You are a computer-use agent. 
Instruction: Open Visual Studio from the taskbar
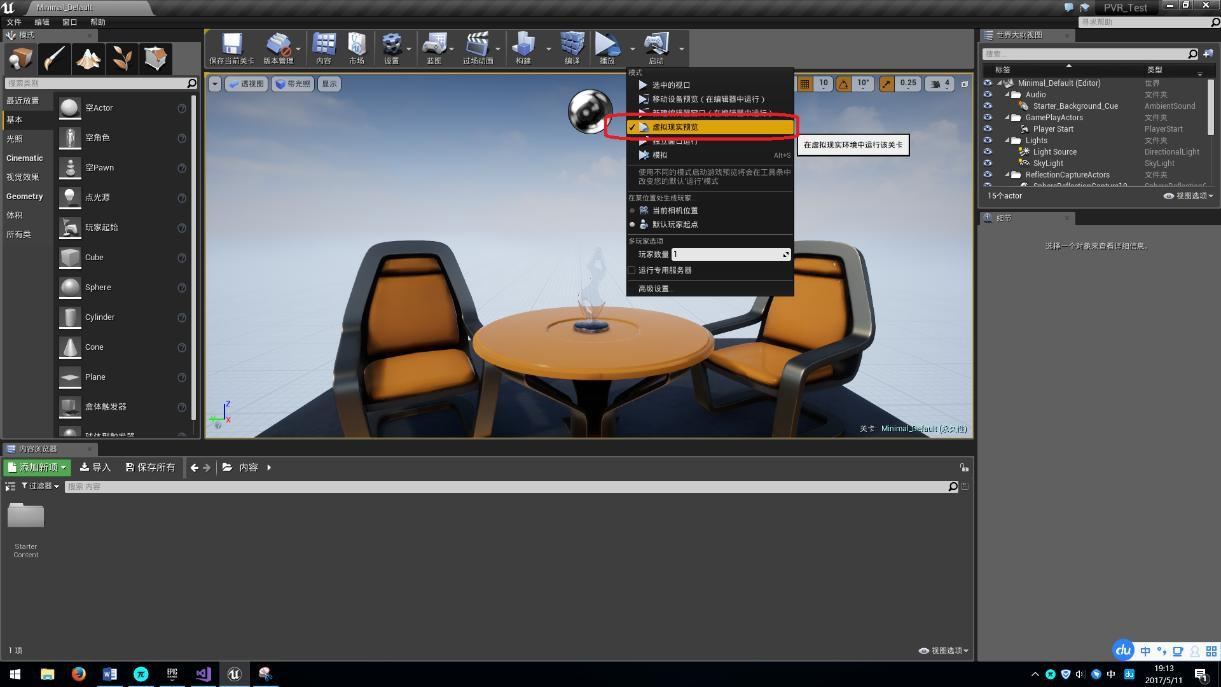click(x=203, y=674)
